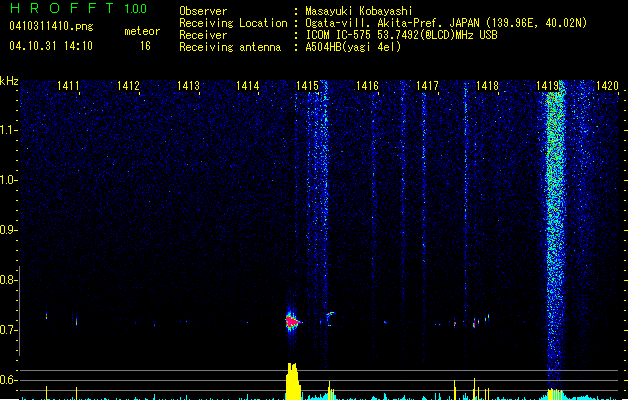629x400 pixels.
Task: Click the 1414 time axis marker
Action: (x=248, y=85)
